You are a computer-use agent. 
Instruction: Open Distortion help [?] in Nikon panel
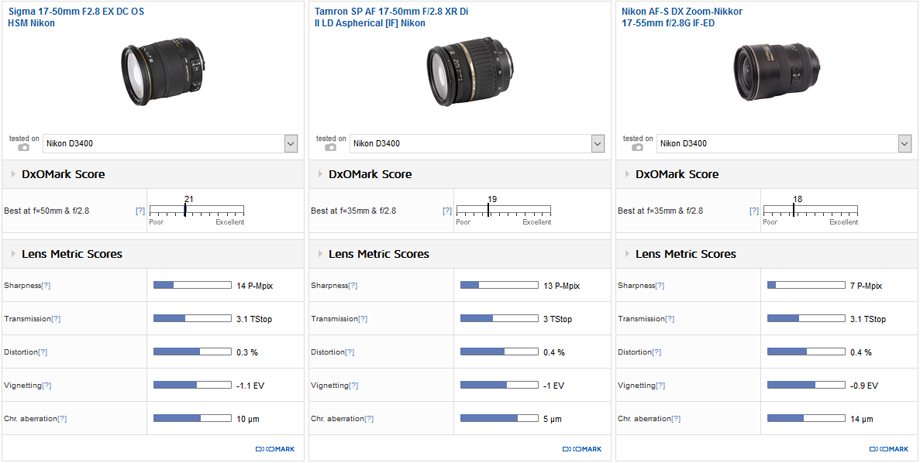(657, 353)
